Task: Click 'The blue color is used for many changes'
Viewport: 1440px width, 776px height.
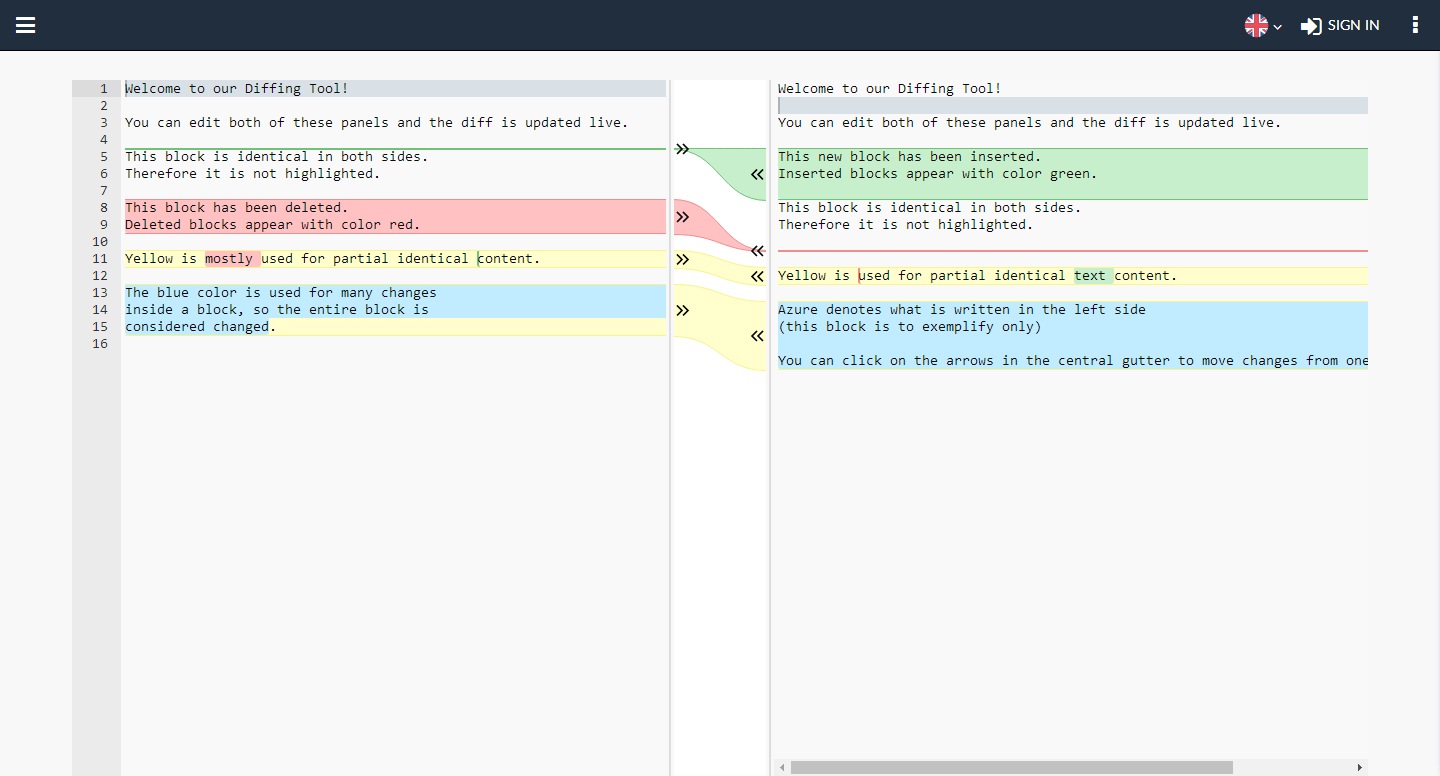Action: click(281, 292)
